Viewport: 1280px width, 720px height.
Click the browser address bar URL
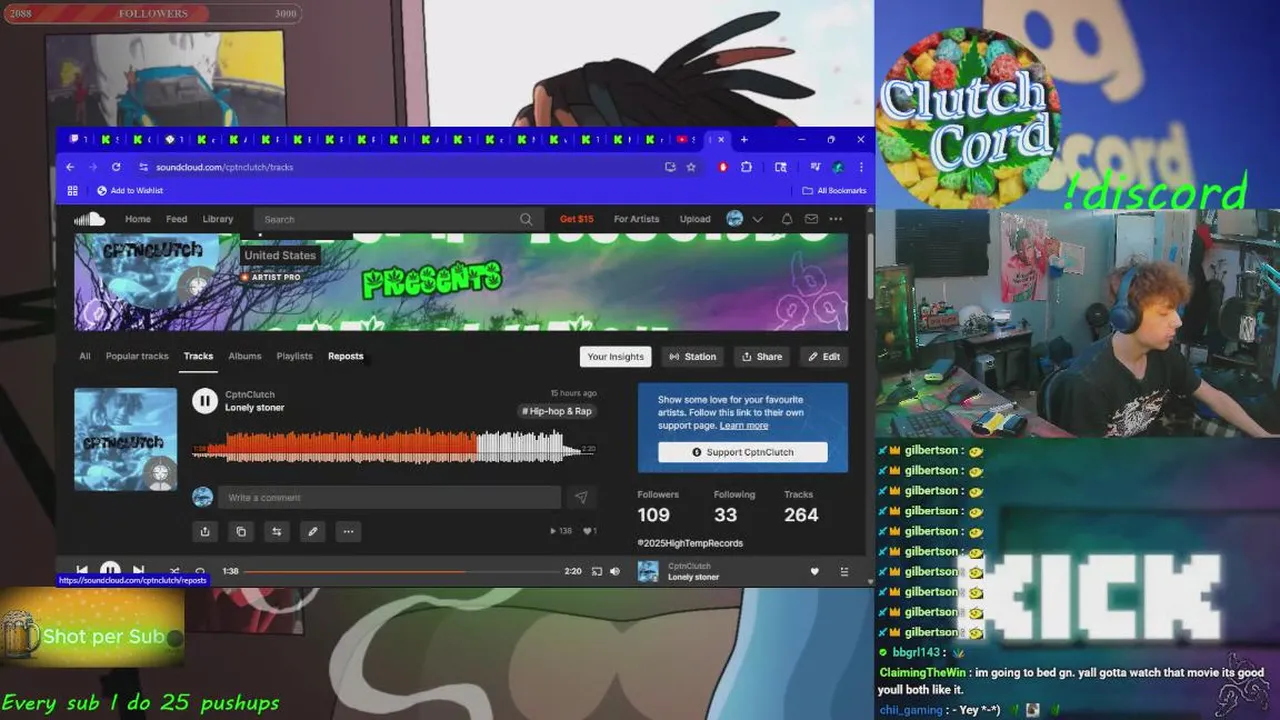(225, 167)
